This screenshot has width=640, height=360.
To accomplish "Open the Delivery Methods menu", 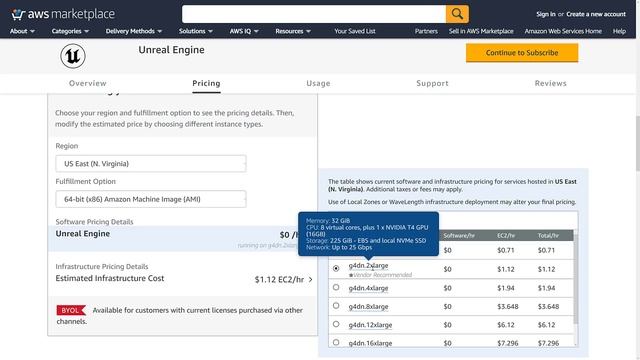I will pos(134,31).
